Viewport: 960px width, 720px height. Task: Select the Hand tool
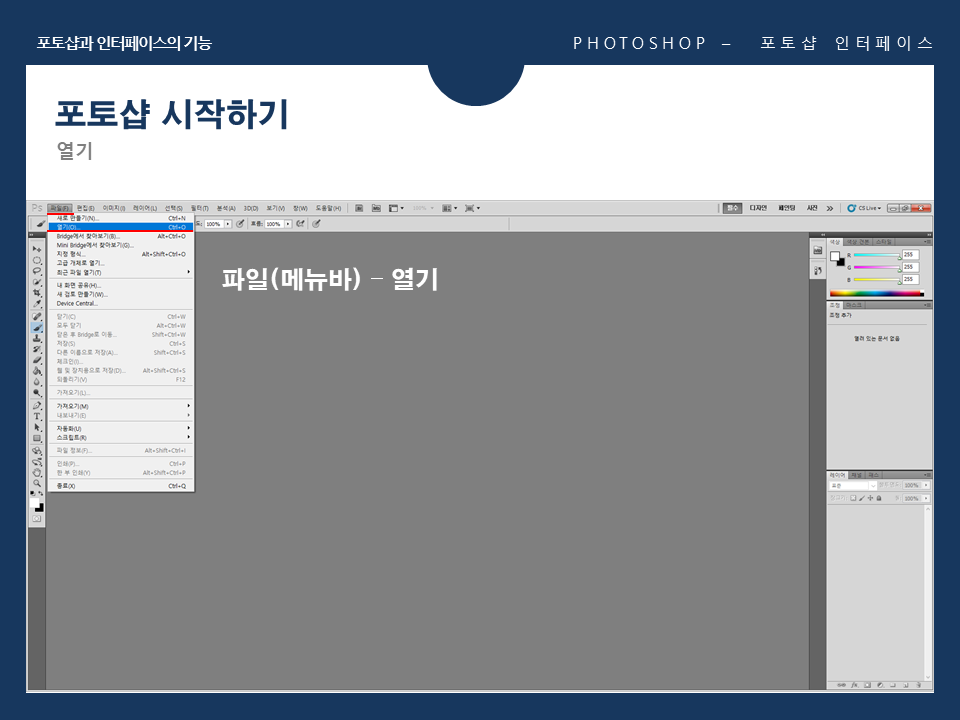coord(37,473)
